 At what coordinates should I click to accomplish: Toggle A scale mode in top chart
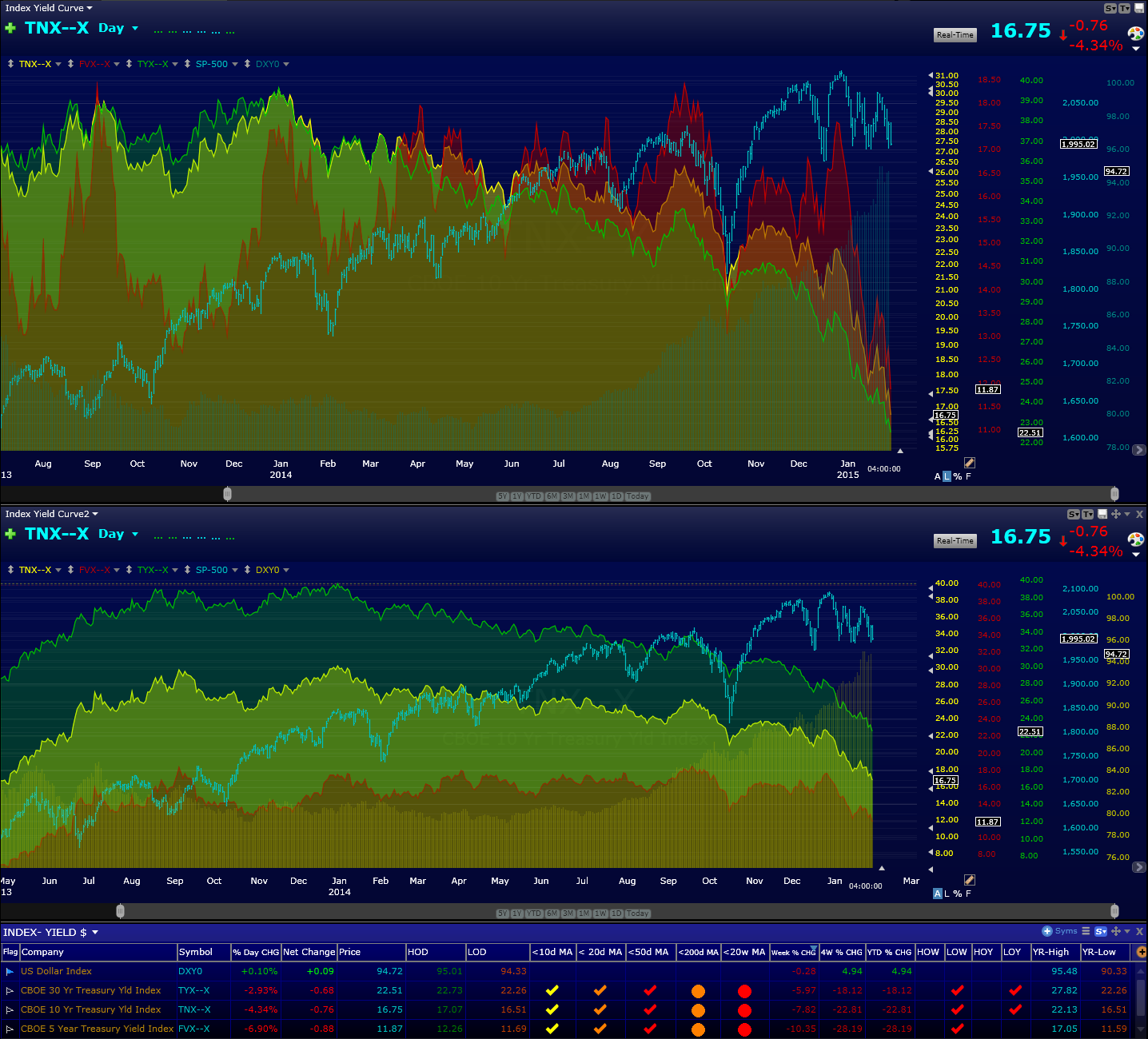coord(938,476)
